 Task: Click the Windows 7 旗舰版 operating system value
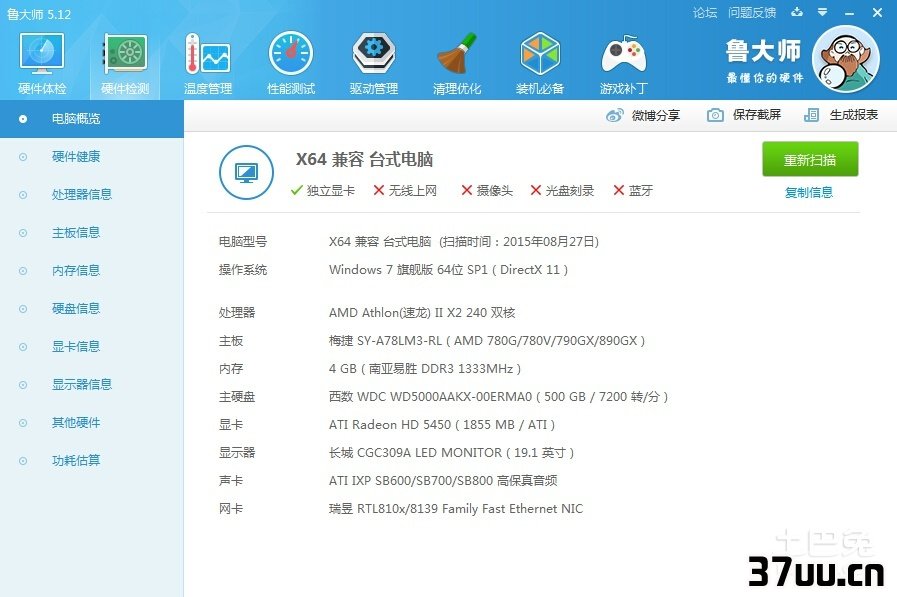[x=448, y=270]
